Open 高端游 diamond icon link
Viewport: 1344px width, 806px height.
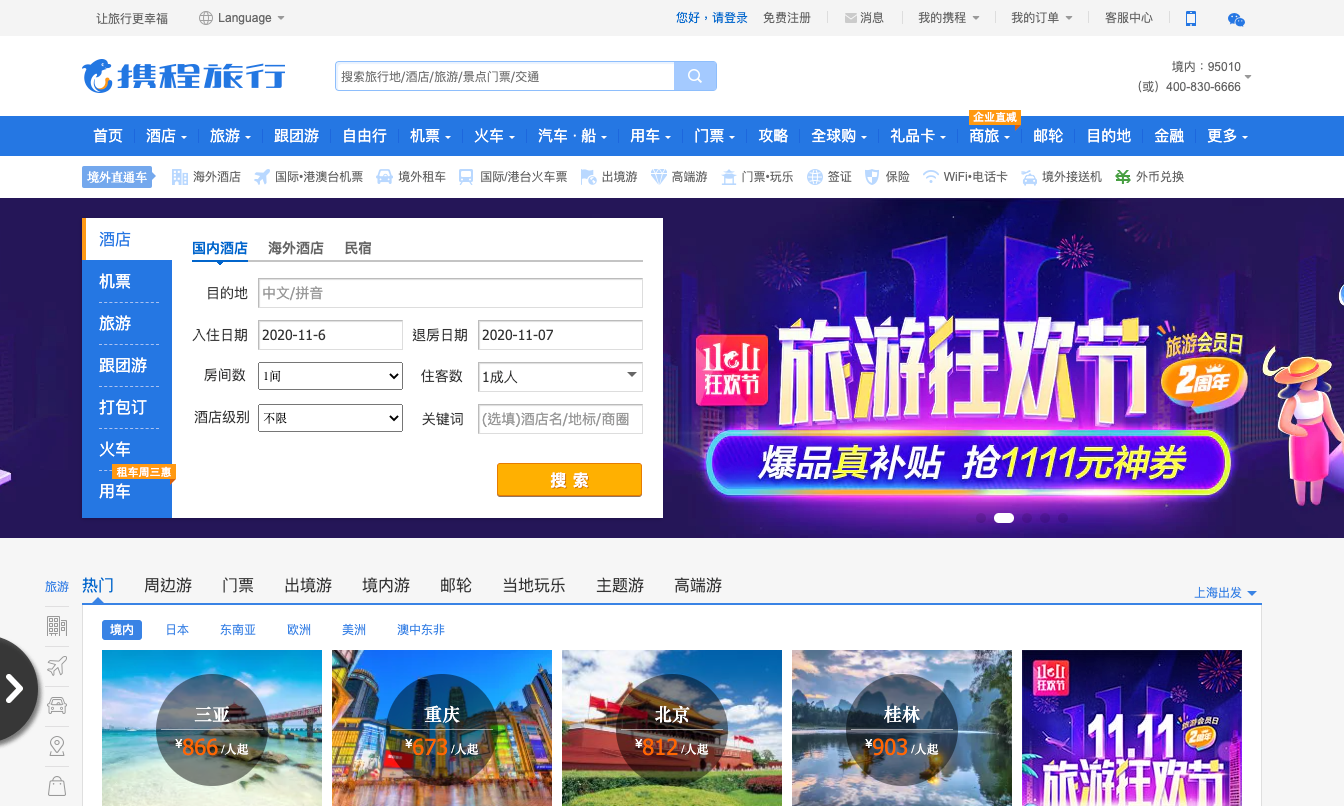(x=679, y=177)
